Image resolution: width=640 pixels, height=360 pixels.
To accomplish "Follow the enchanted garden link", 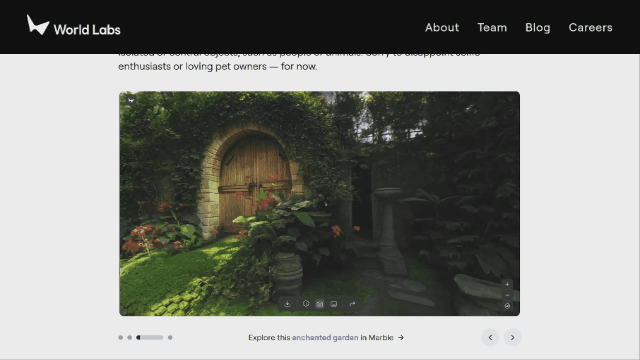I will (x=325, y=338).
